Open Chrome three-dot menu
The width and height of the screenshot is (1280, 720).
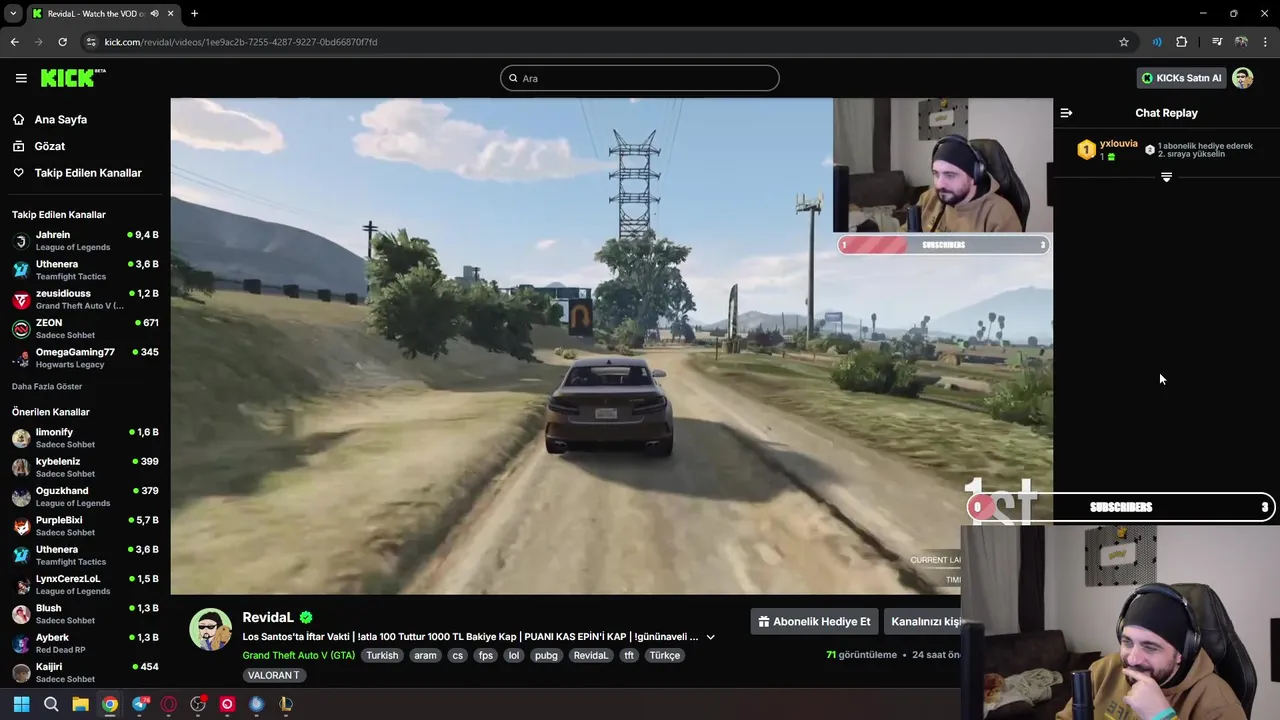pos(1266,42)
